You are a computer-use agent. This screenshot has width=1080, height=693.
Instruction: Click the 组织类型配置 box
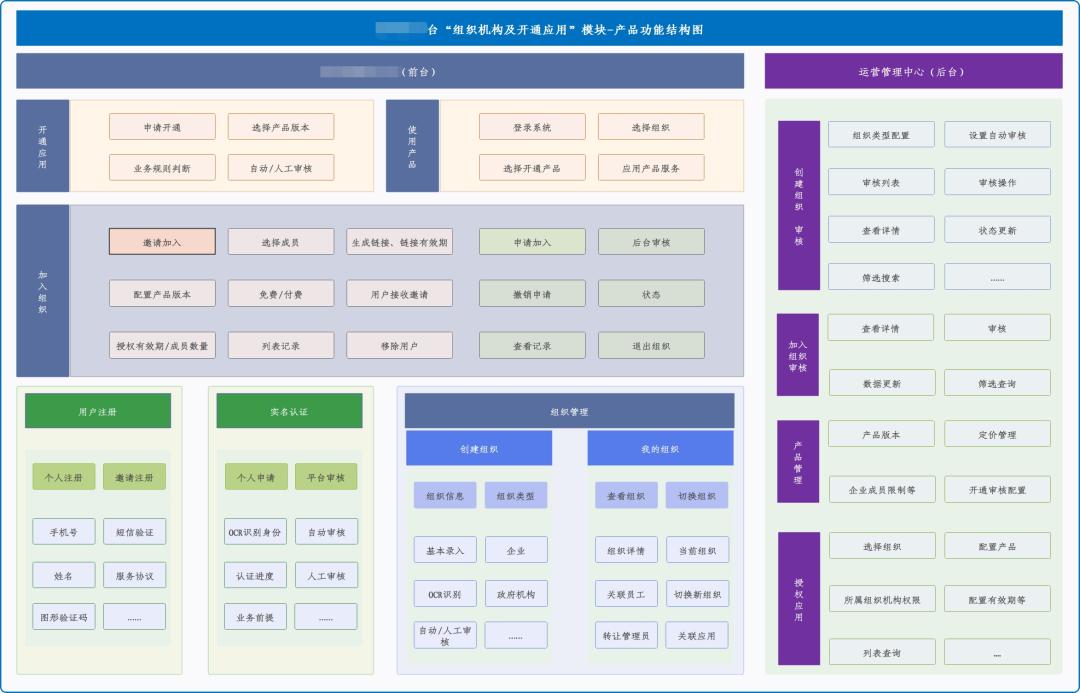click(x=881, y=134)
